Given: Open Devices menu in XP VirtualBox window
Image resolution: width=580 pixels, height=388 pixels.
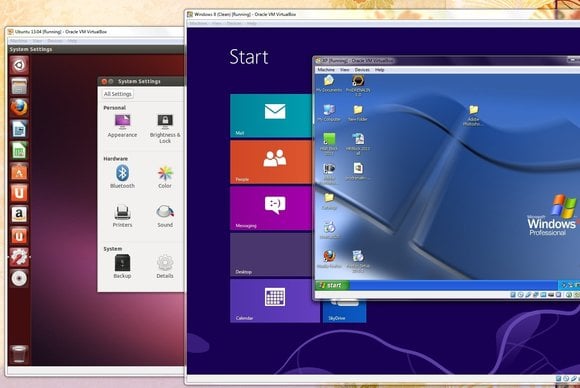Looking at the screenshot, I should pos(362,70).
